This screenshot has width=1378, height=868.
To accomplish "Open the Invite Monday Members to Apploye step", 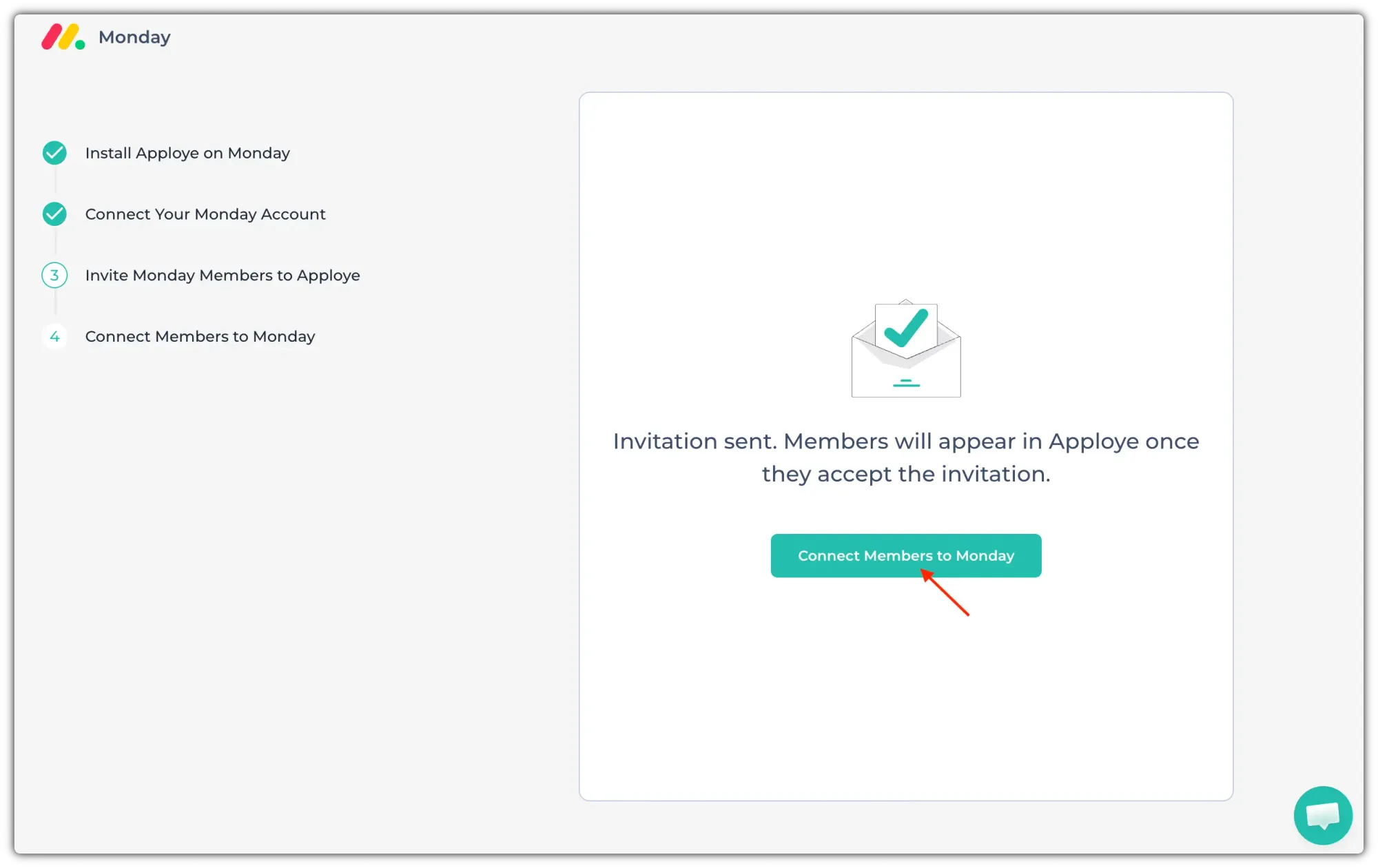I will 223,276.
